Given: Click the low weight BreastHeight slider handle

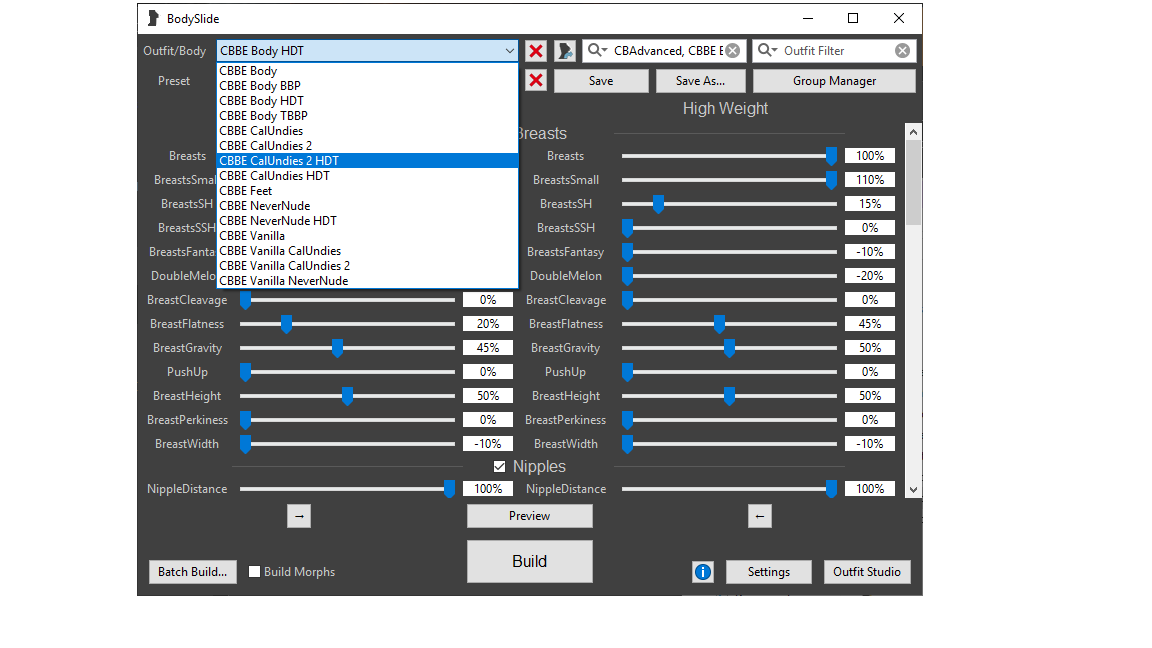Looking at the screenshot, I should click(x=348, y=396).
